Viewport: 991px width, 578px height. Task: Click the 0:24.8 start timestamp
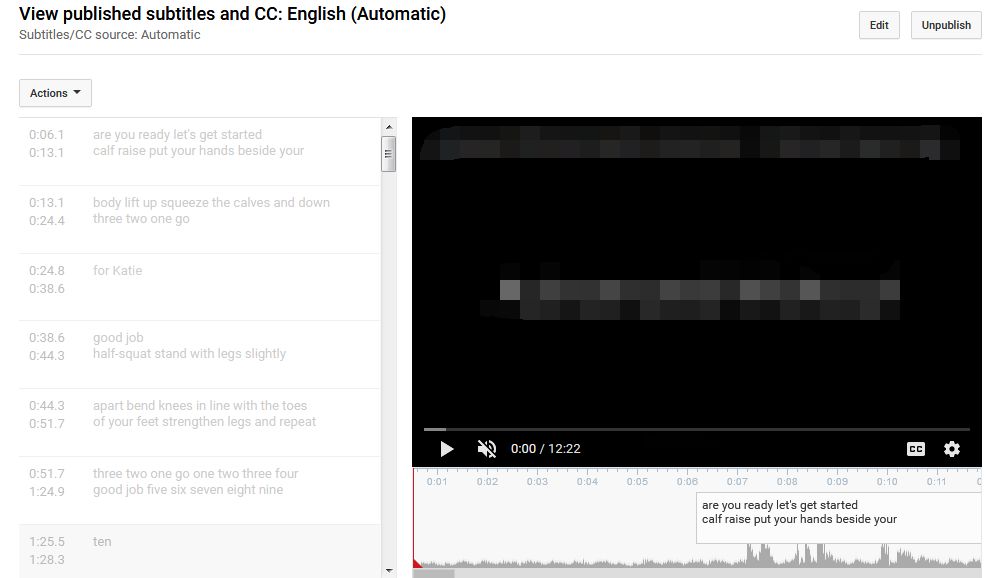(x=47, y=270)
